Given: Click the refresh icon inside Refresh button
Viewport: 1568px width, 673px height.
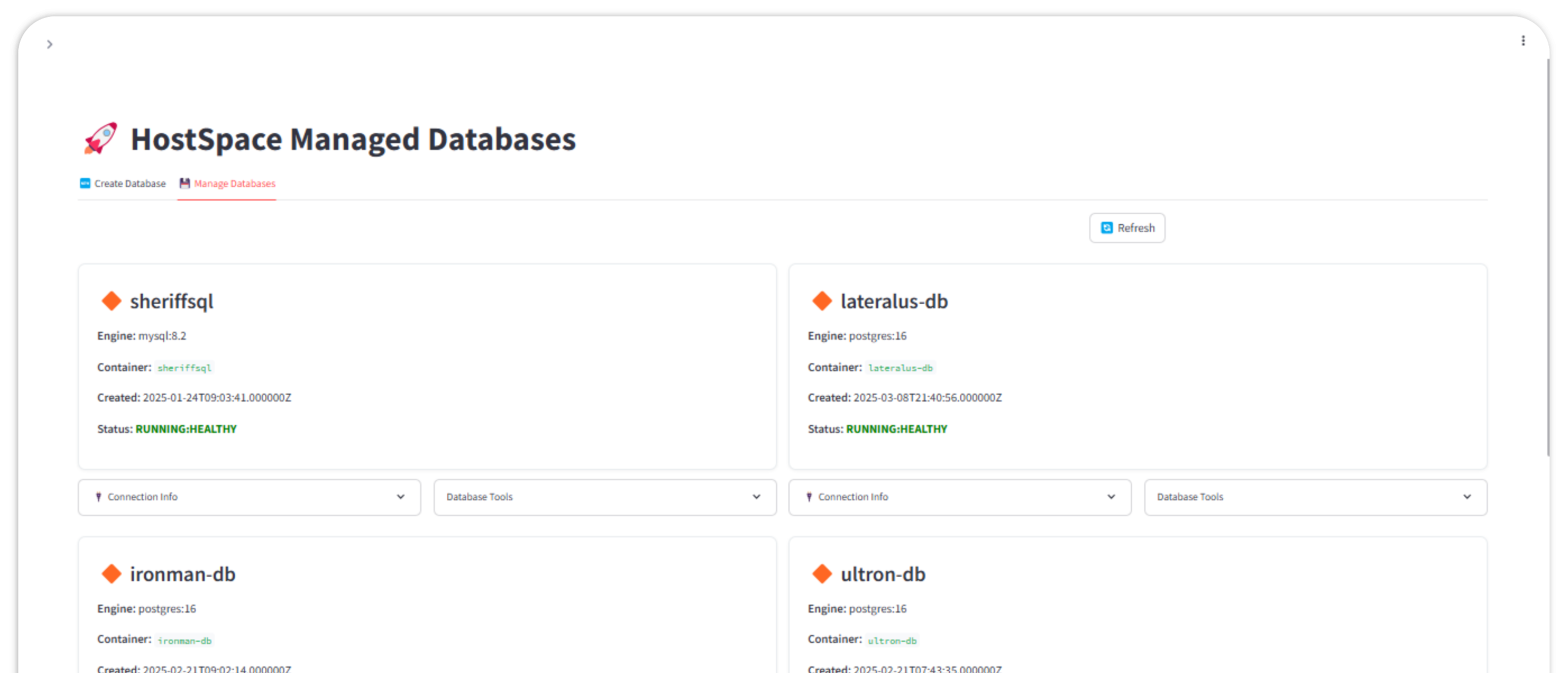Looking at the screenshot, I should point(1106,228).
